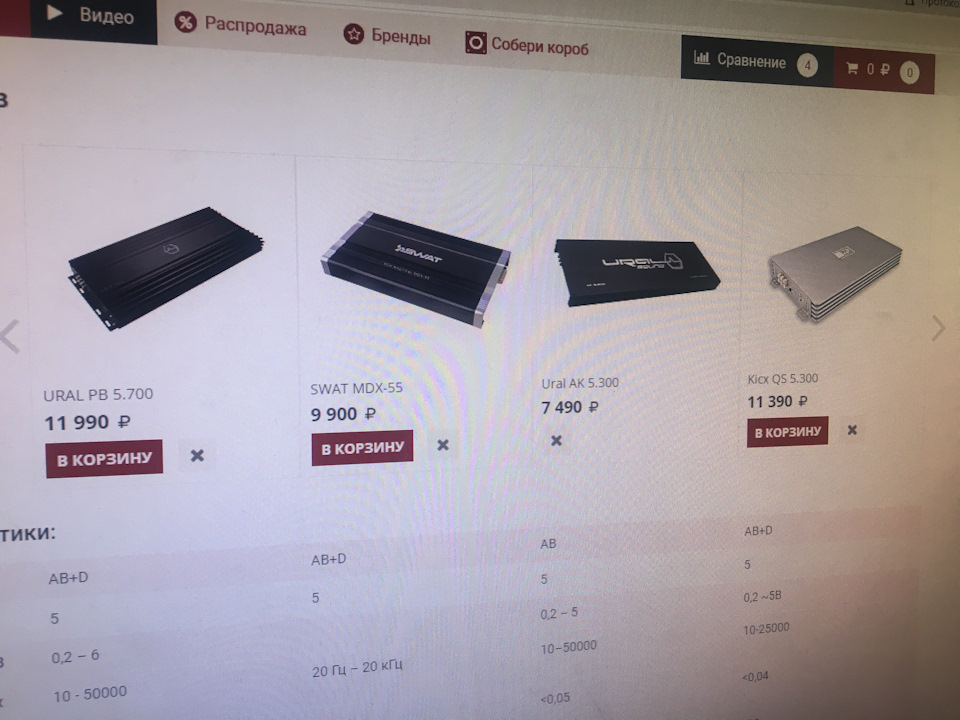960x720 pixels.
Task: Open the SWAT MDX-55 amplifier image
Action: 416,268
